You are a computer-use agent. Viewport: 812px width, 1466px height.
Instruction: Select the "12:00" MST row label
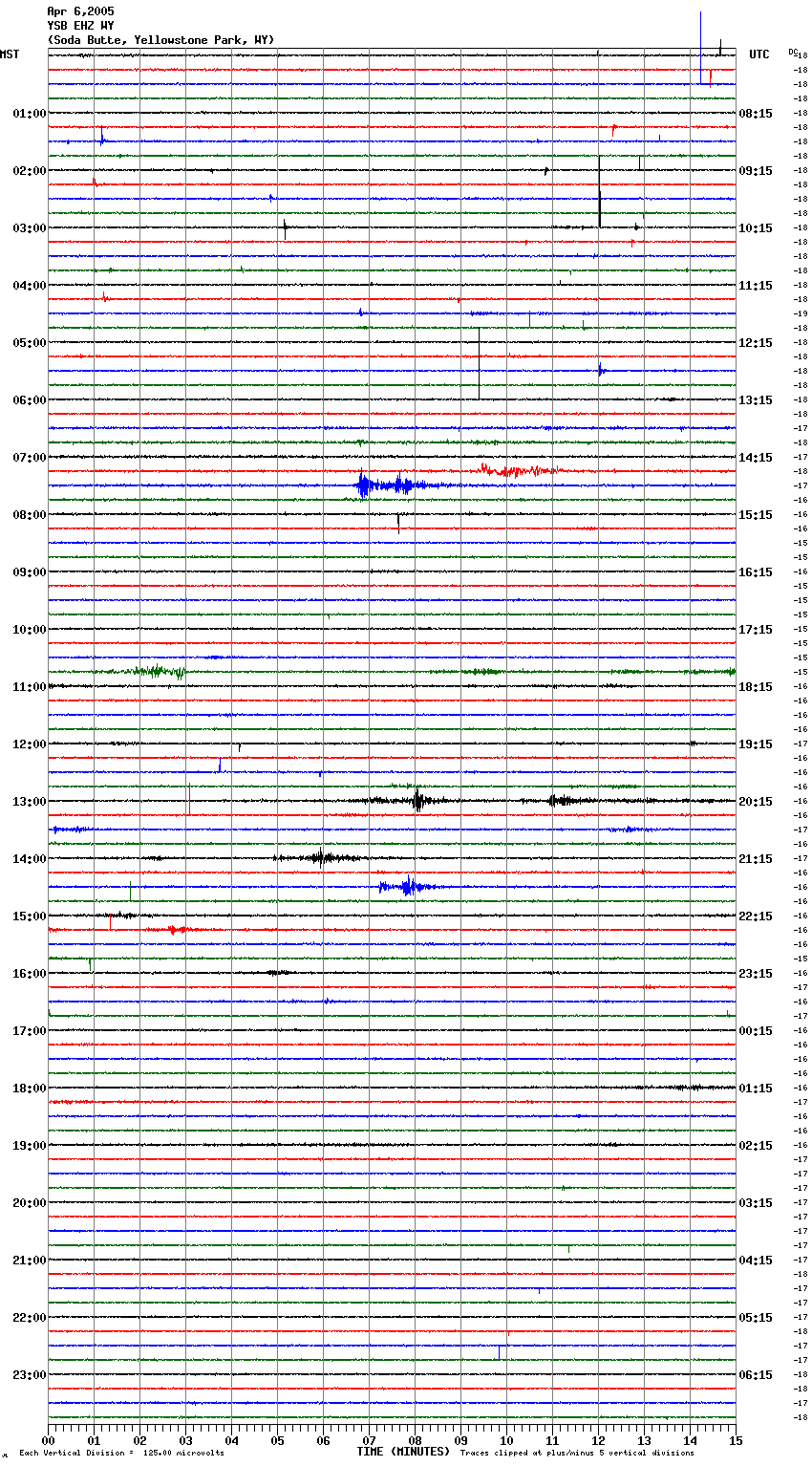[30, 744]
